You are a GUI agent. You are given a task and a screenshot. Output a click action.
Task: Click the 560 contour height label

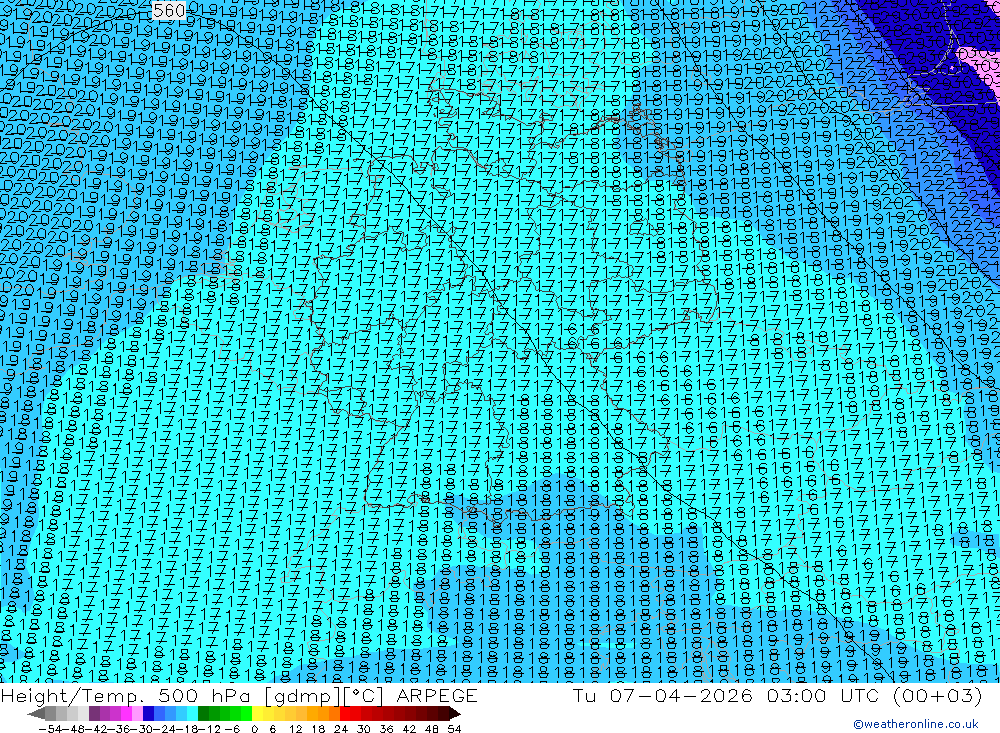[x=169, y=10]
